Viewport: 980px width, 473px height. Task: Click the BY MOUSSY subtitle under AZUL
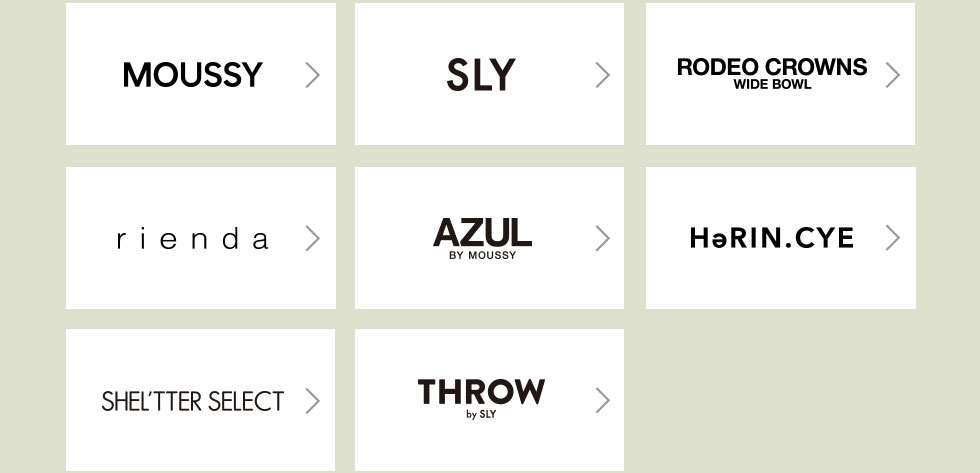coord(483,255)
